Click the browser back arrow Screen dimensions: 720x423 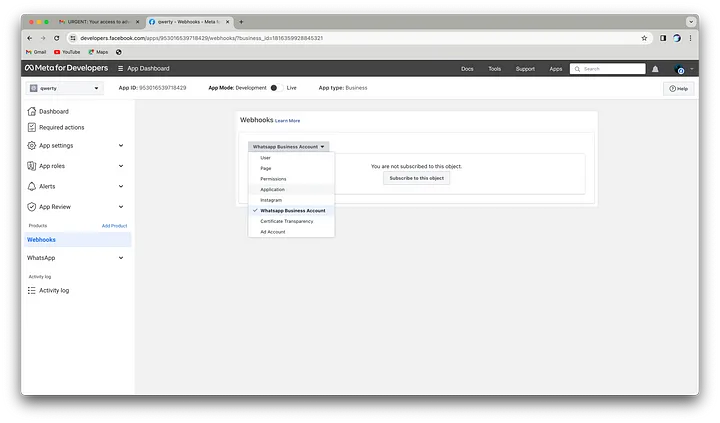click(x=29, y=38)
